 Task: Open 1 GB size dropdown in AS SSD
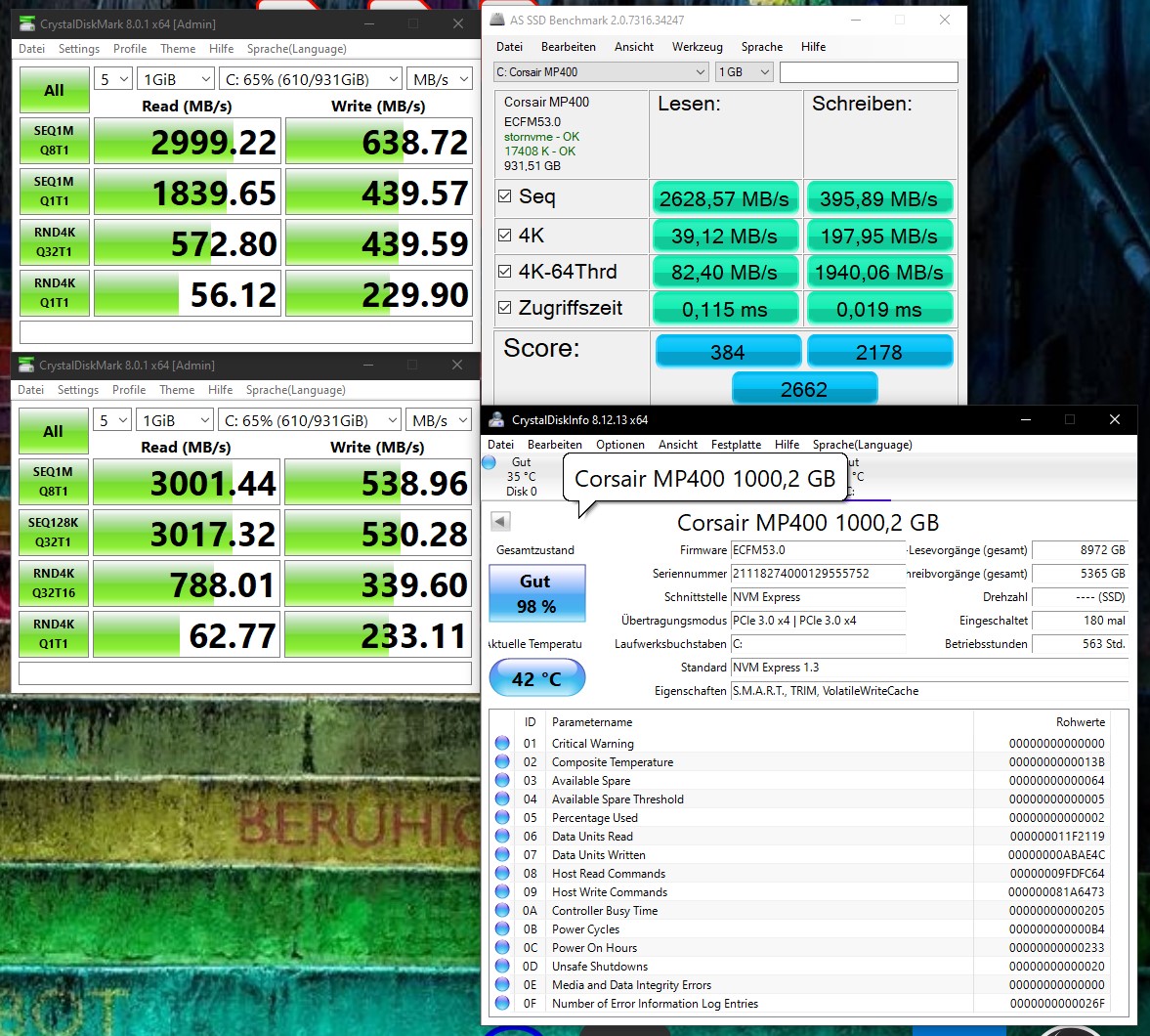pos(745,72)
